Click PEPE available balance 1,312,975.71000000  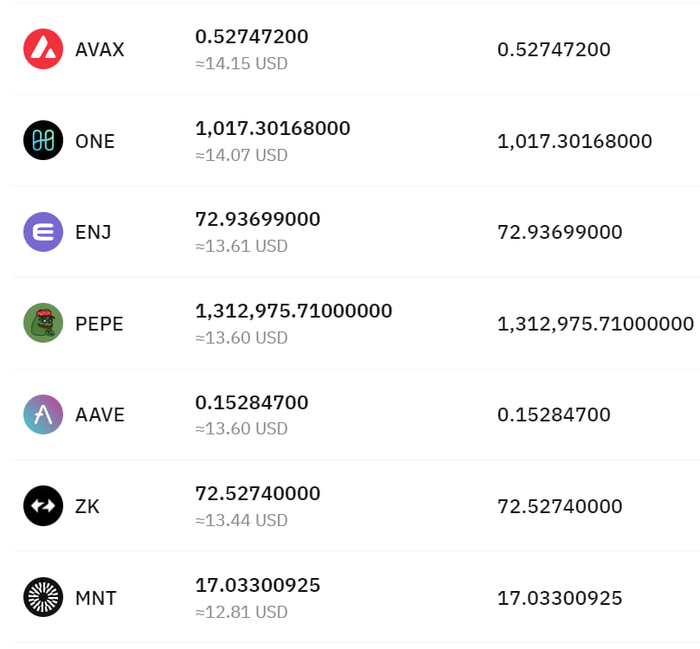tap(596, 324)
